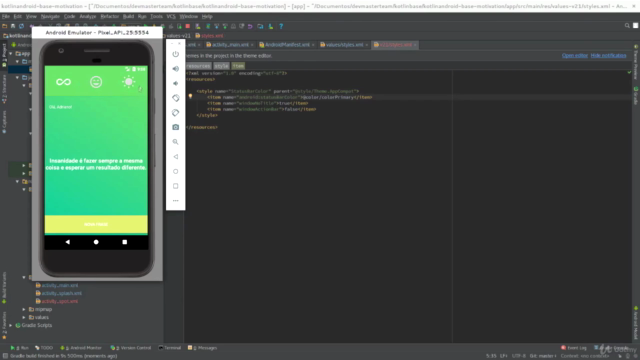
Task: Click the Synchronize toolbar icon
Action: point(22,26)
